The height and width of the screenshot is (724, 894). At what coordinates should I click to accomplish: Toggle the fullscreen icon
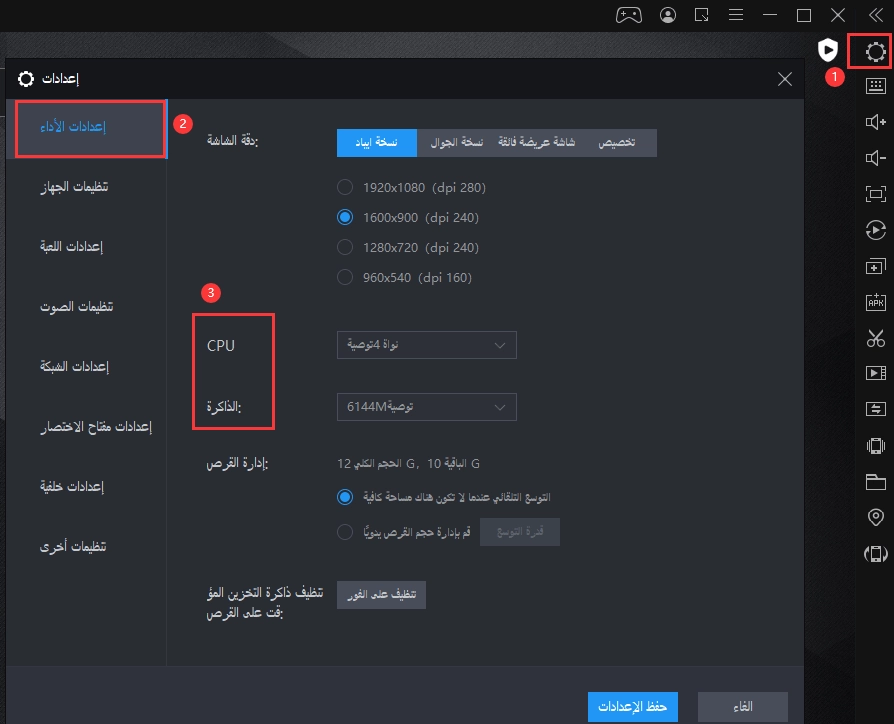[875, 194]
